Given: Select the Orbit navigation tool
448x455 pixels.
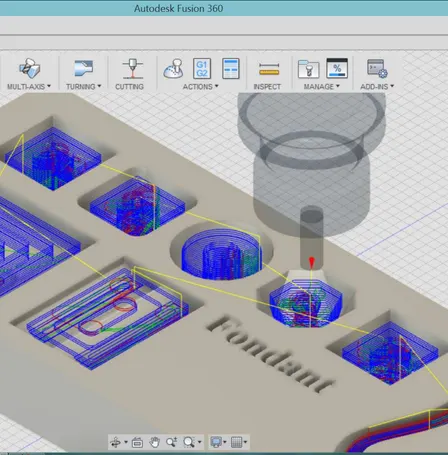Looking at the screenshot, I should click(x=116, y=442).
